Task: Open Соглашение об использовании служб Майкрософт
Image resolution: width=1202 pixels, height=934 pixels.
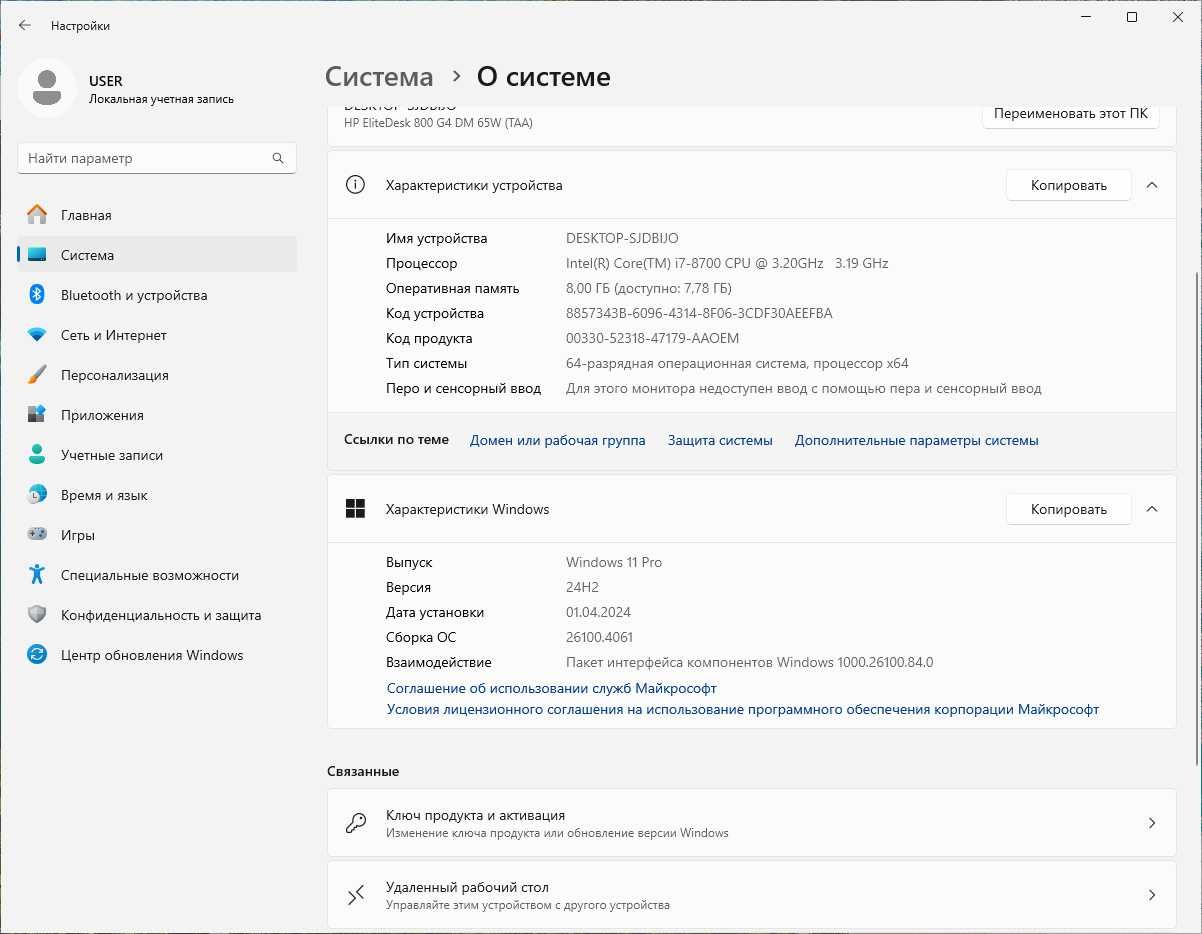Action: coord(551,688)
